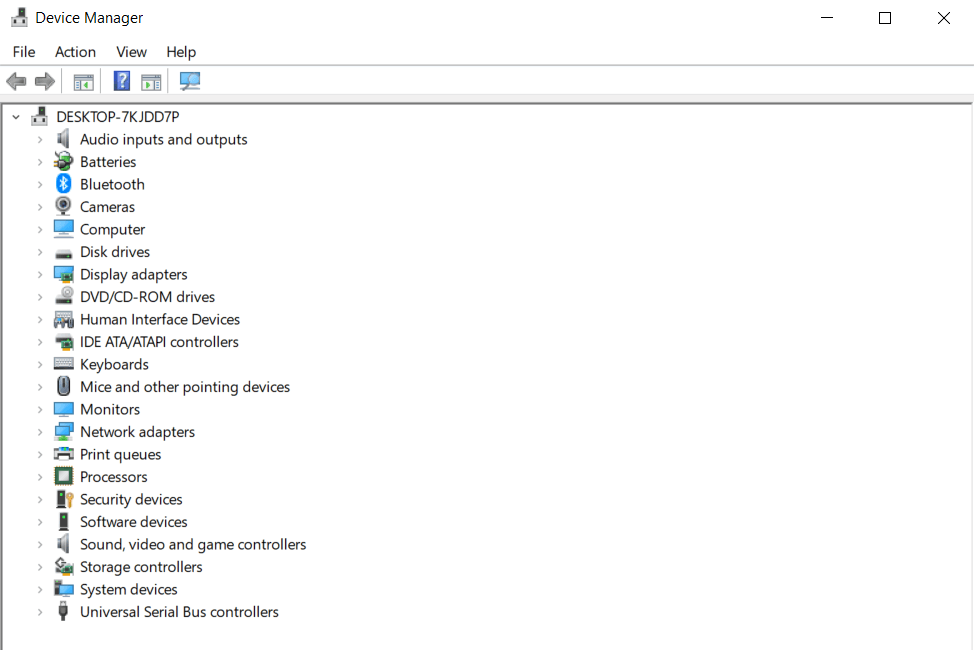Expand the Bluetooth category

(40, 185)
